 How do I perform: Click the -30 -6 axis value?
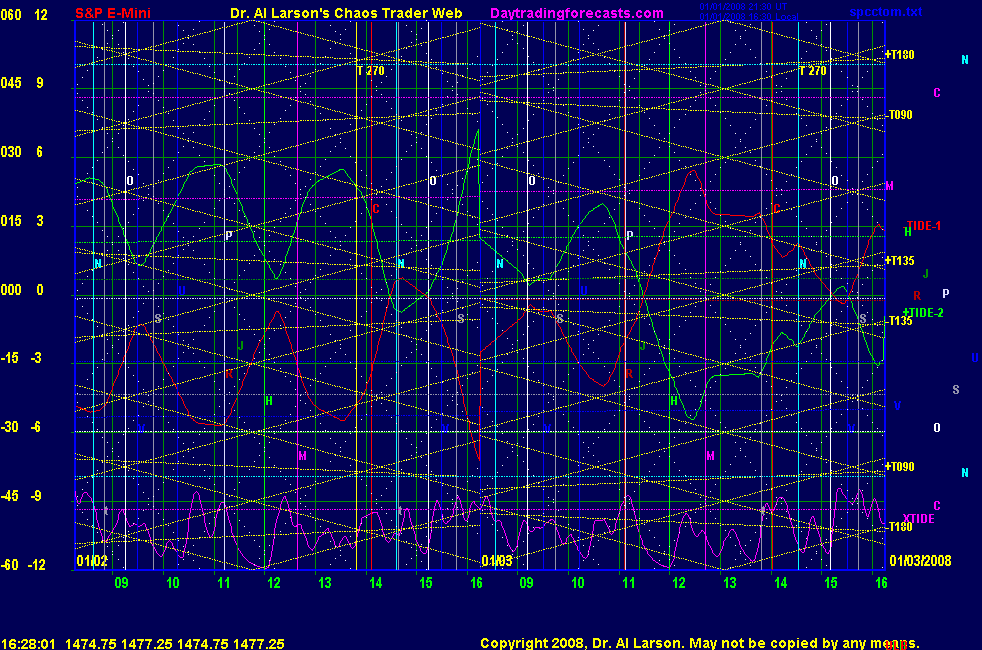23,426
